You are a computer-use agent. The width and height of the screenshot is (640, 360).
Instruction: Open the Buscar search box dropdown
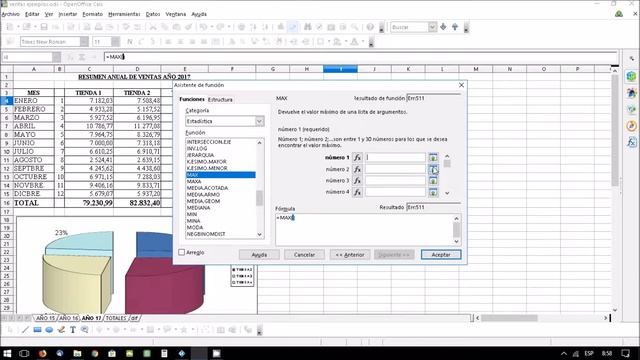click(432, 27)
